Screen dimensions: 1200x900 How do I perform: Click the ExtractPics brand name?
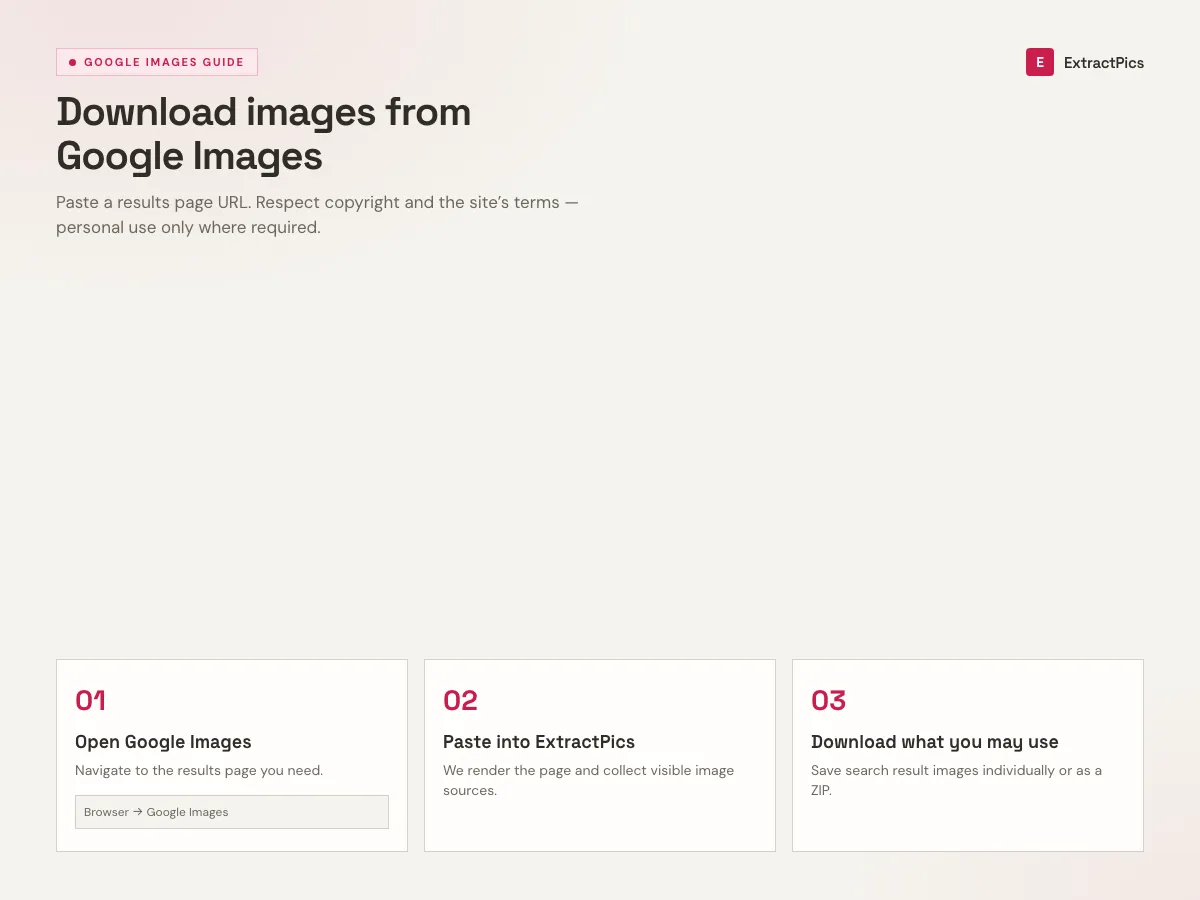(x=1104, y=63)
